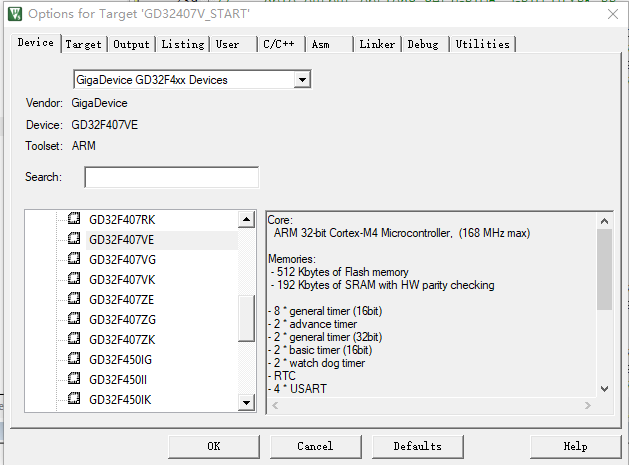Choose GD32F407ZE from device tree

122,300
